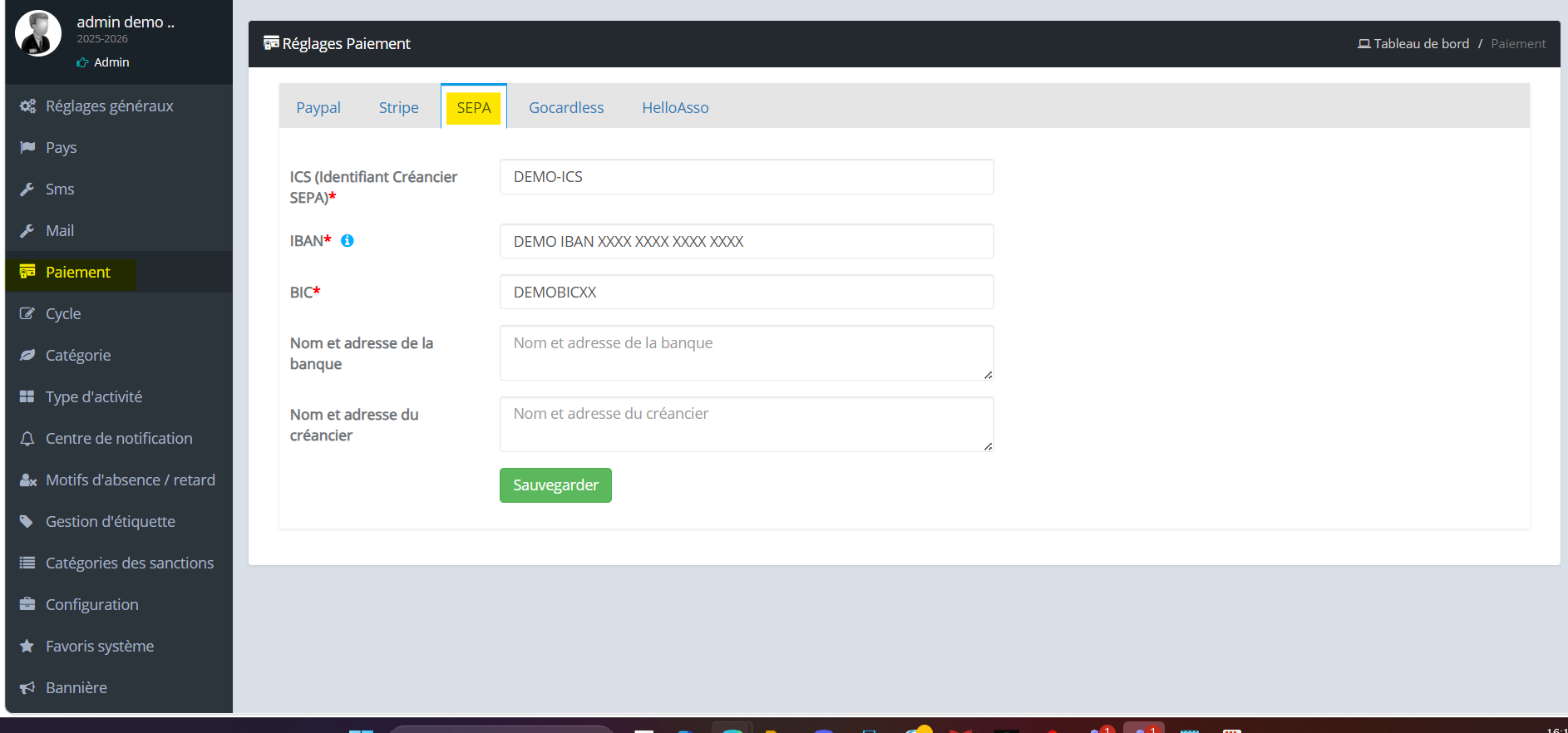Click the Sauvegarder button
Screen dimensions: 1568x733
coord(555,485)
